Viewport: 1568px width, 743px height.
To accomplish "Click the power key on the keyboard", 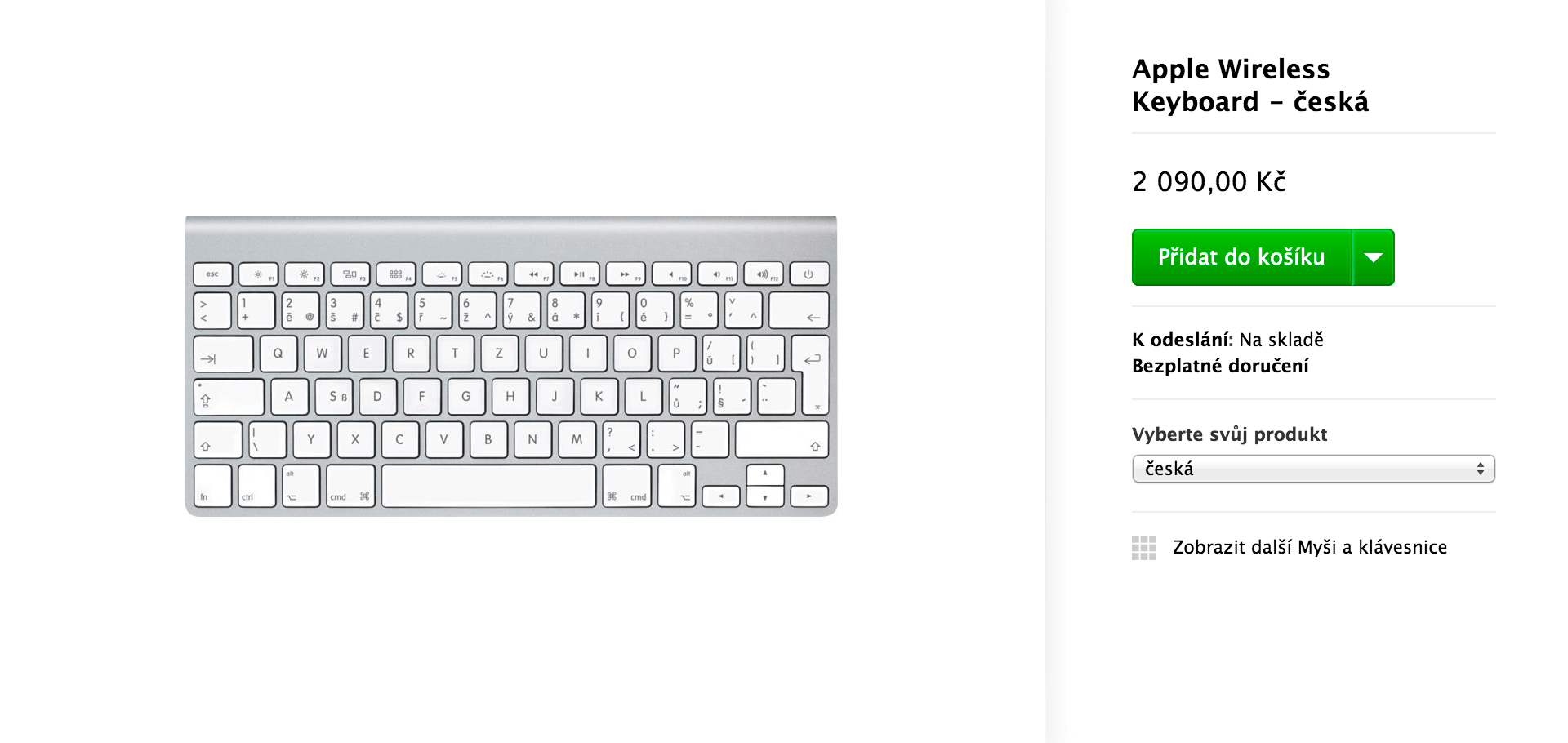I will 809,274.
